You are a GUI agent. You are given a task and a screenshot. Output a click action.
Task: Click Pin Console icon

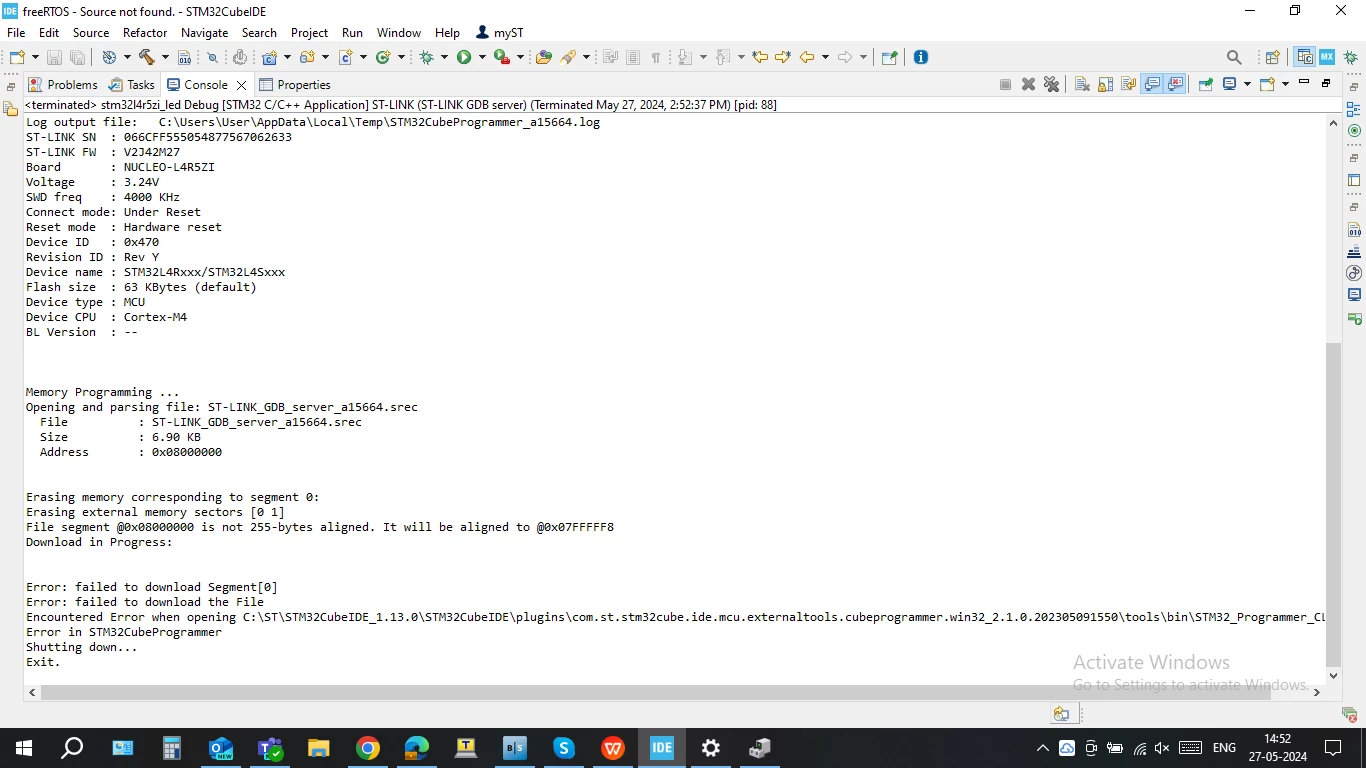click(1206, 85)
